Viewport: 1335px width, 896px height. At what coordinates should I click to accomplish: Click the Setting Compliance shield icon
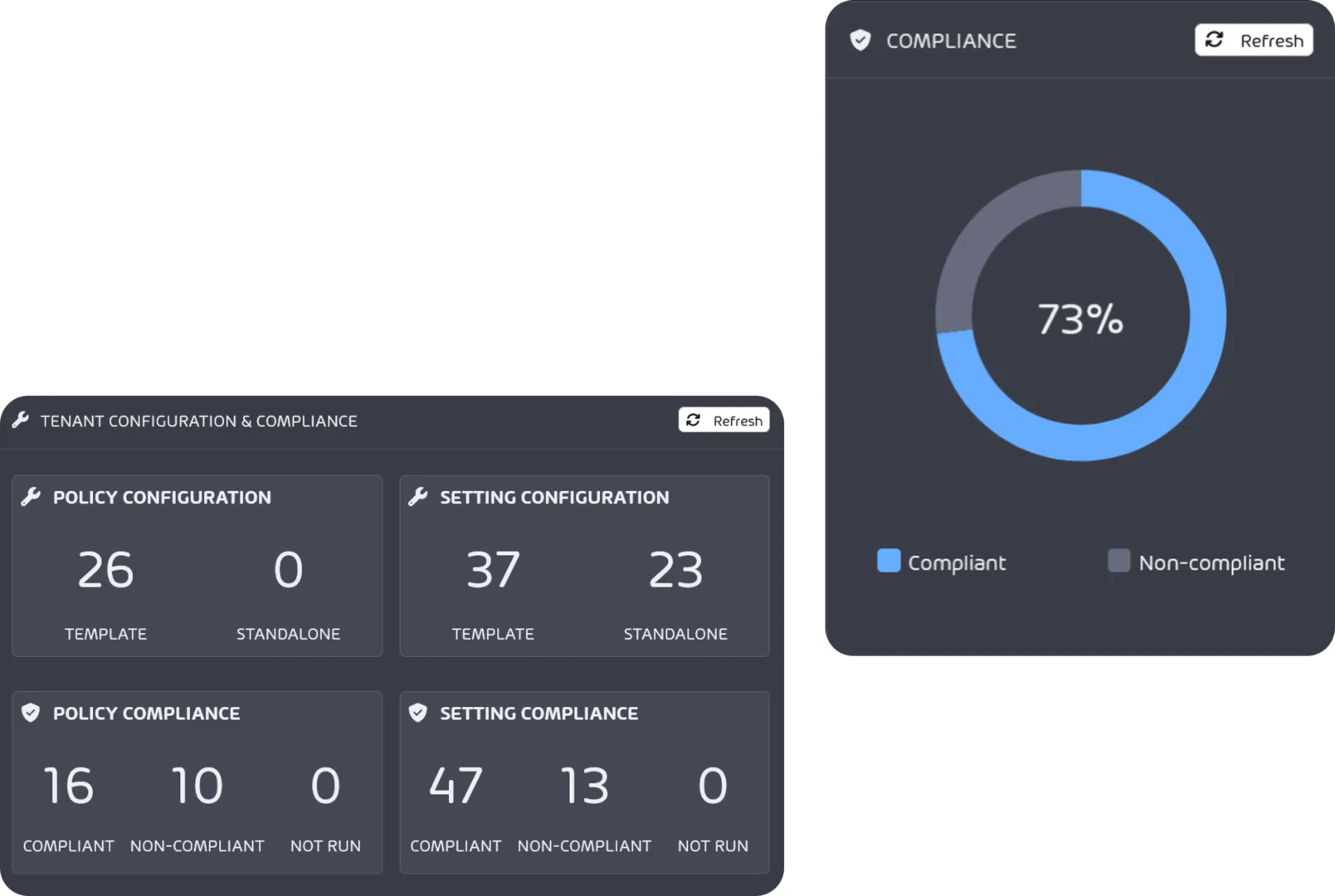pos(418,713)
